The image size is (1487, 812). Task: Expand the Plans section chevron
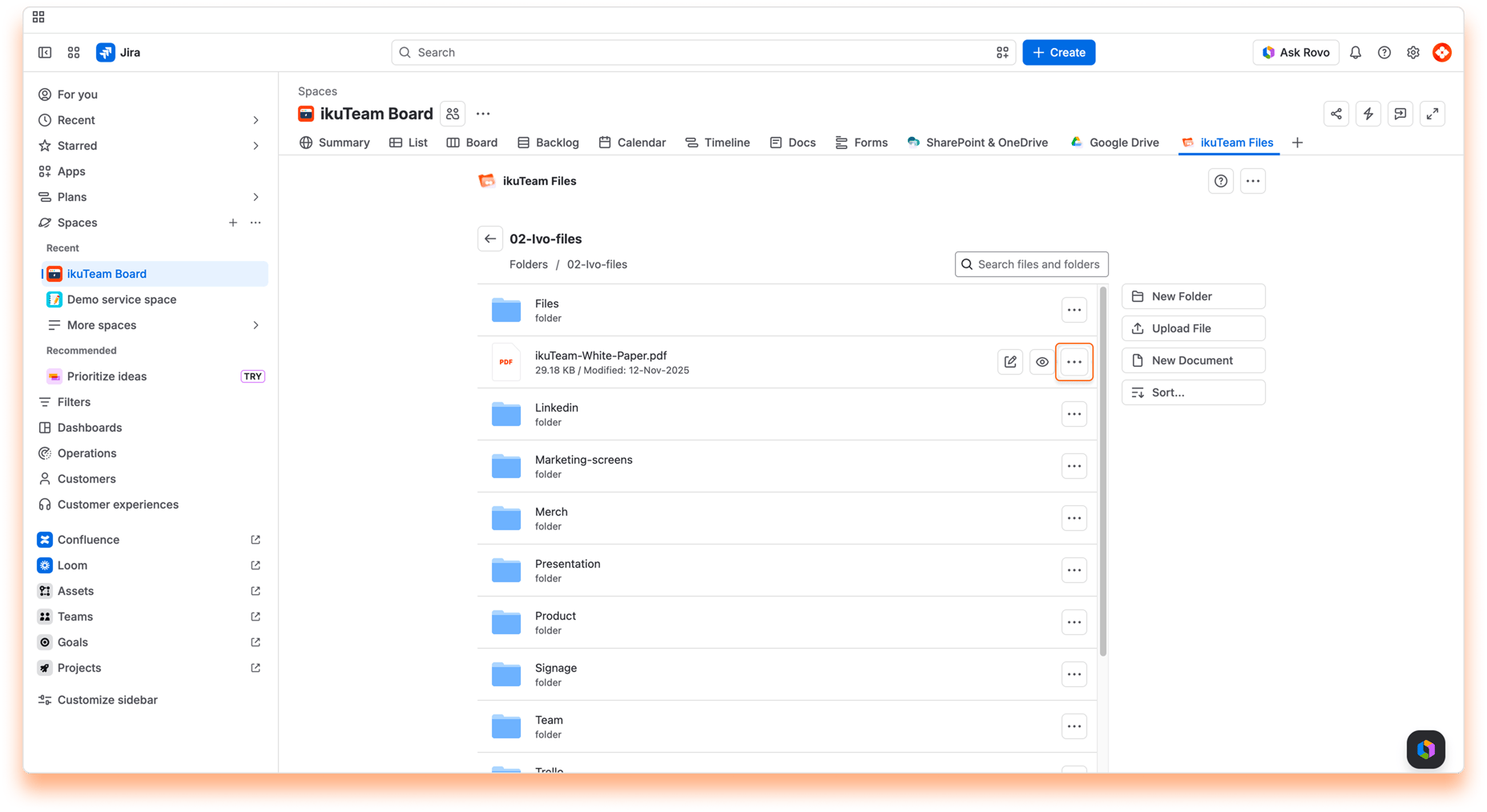point(256,197)
